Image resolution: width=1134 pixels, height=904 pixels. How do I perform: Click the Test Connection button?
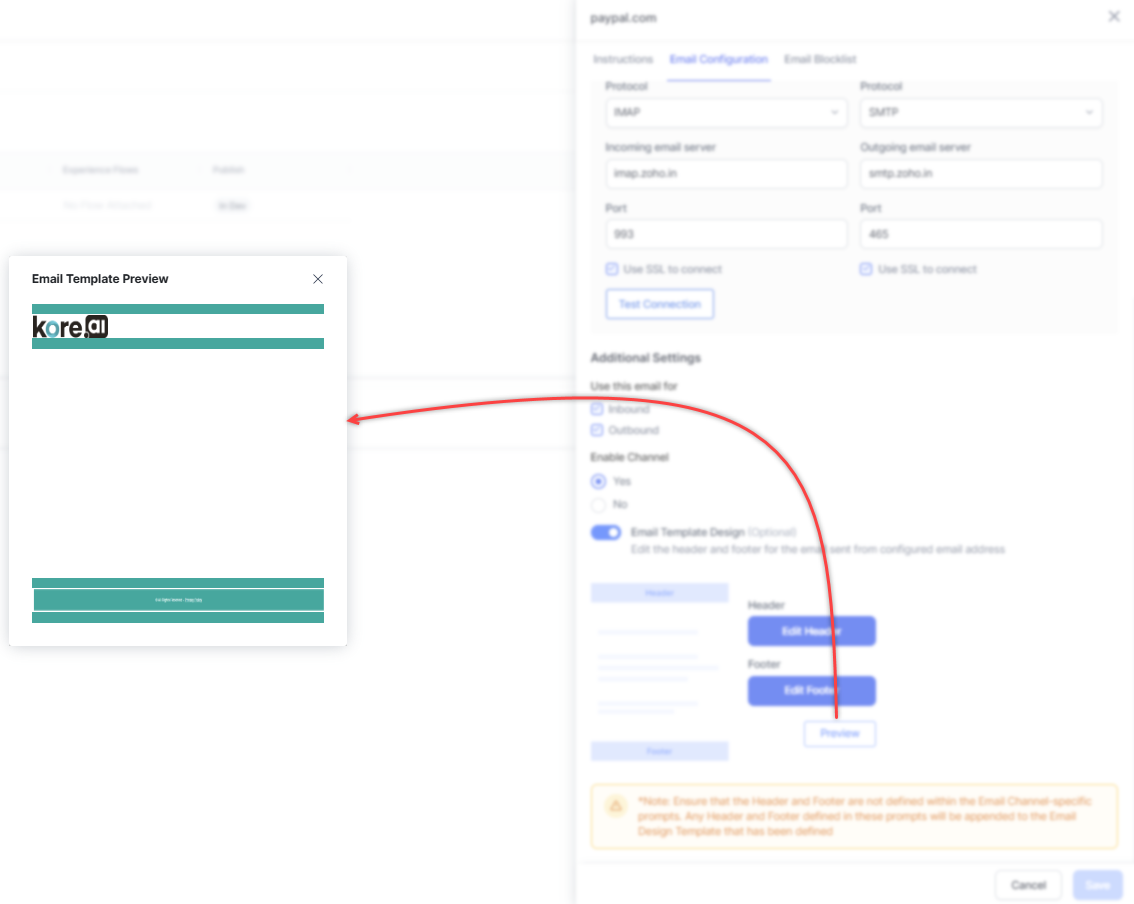[x=660, y=304]
